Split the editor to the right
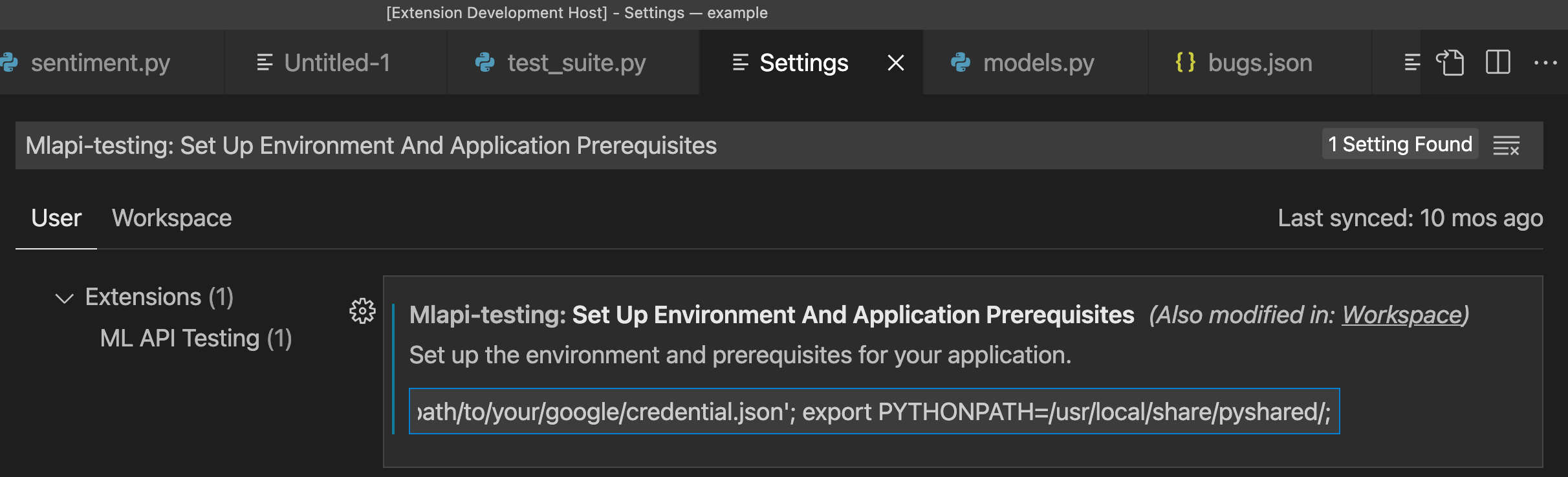 (1497, 63)
